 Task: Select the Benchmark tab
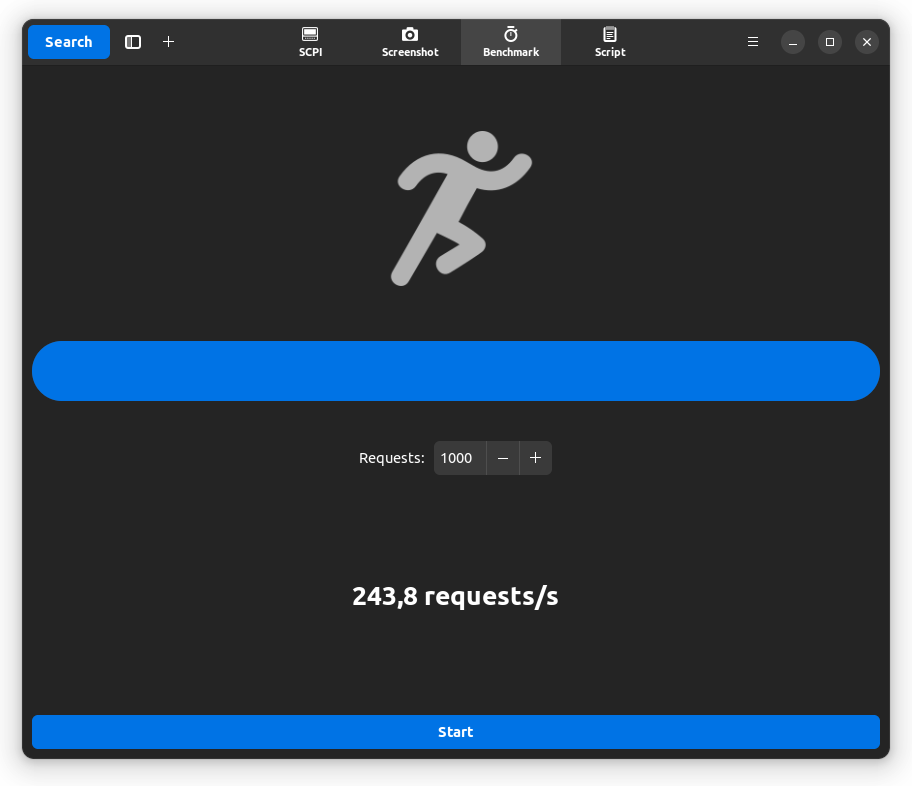(511, 42)
